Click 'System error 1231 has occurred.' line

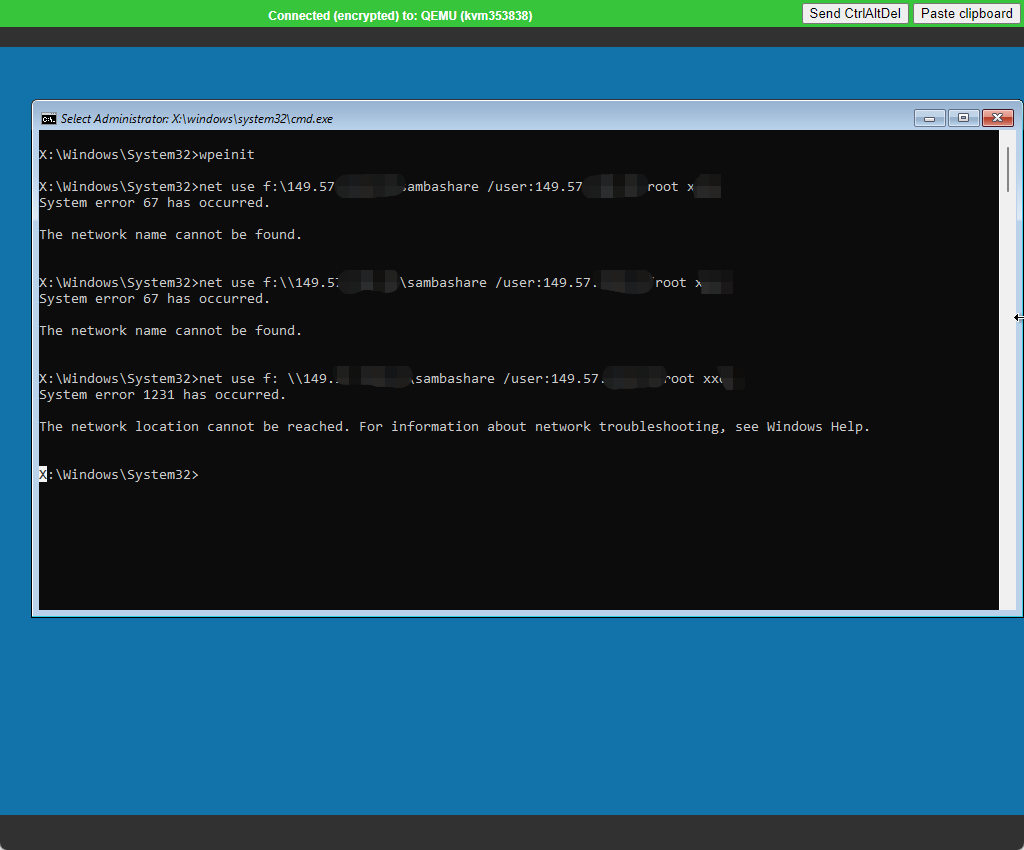point(163,395)
